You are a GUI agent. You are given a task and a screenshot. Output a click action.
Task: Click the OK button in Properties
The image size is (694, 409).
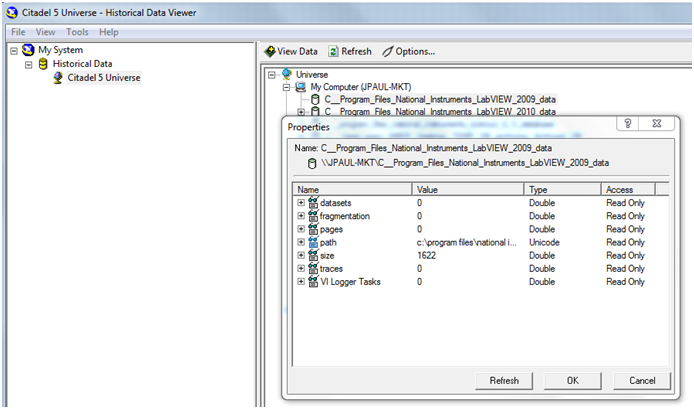click(571, 381)
